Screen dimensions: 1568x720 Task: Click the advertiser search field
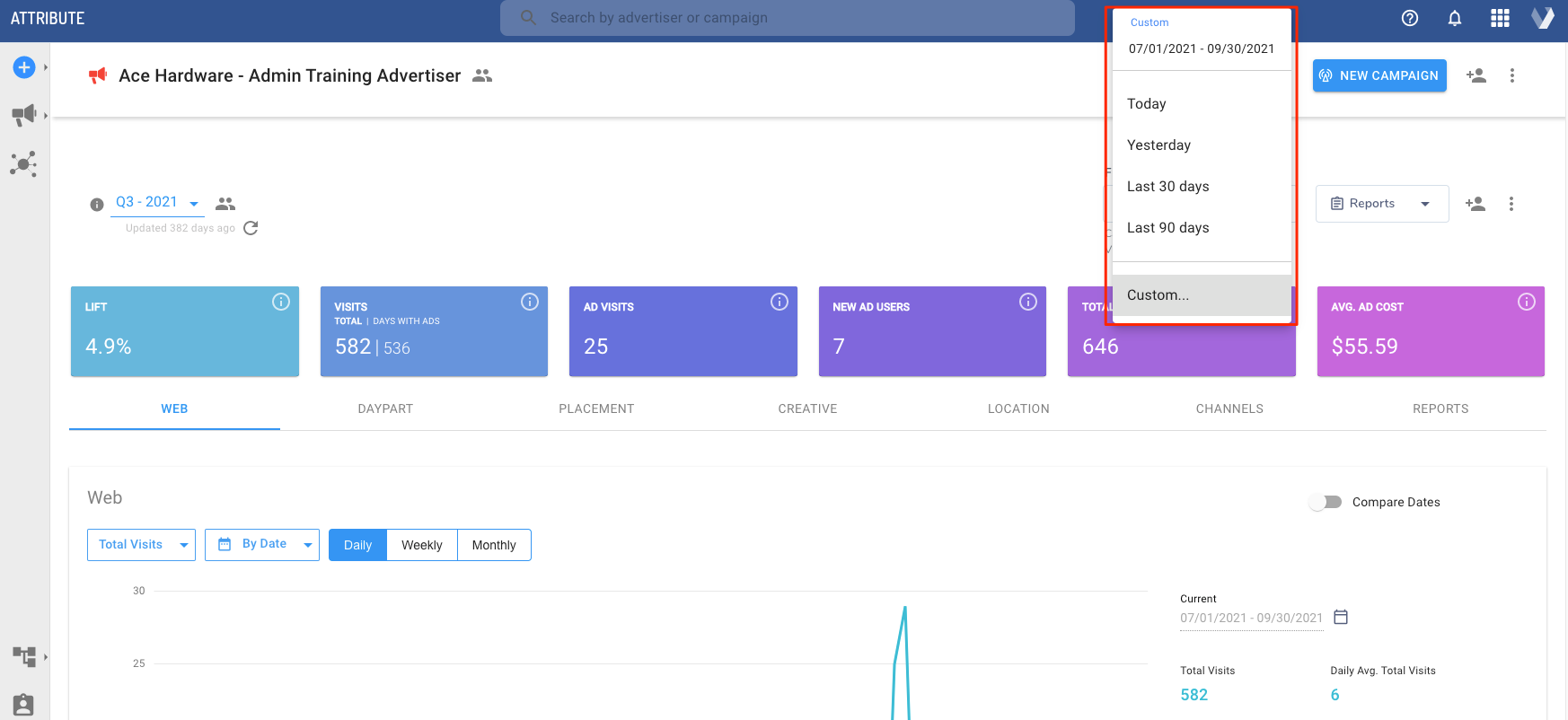click(x=787, y=18)
